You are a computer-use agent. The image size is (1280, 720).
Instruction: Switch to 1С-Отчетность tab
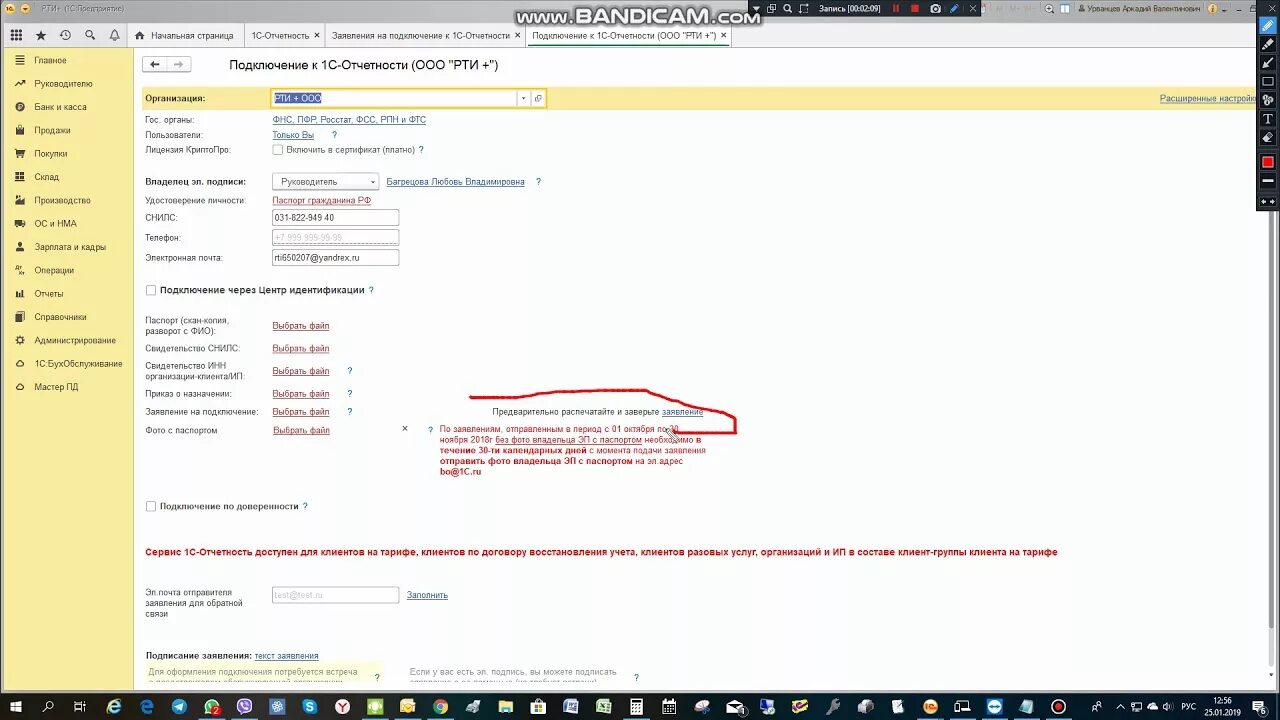(280, 35)
